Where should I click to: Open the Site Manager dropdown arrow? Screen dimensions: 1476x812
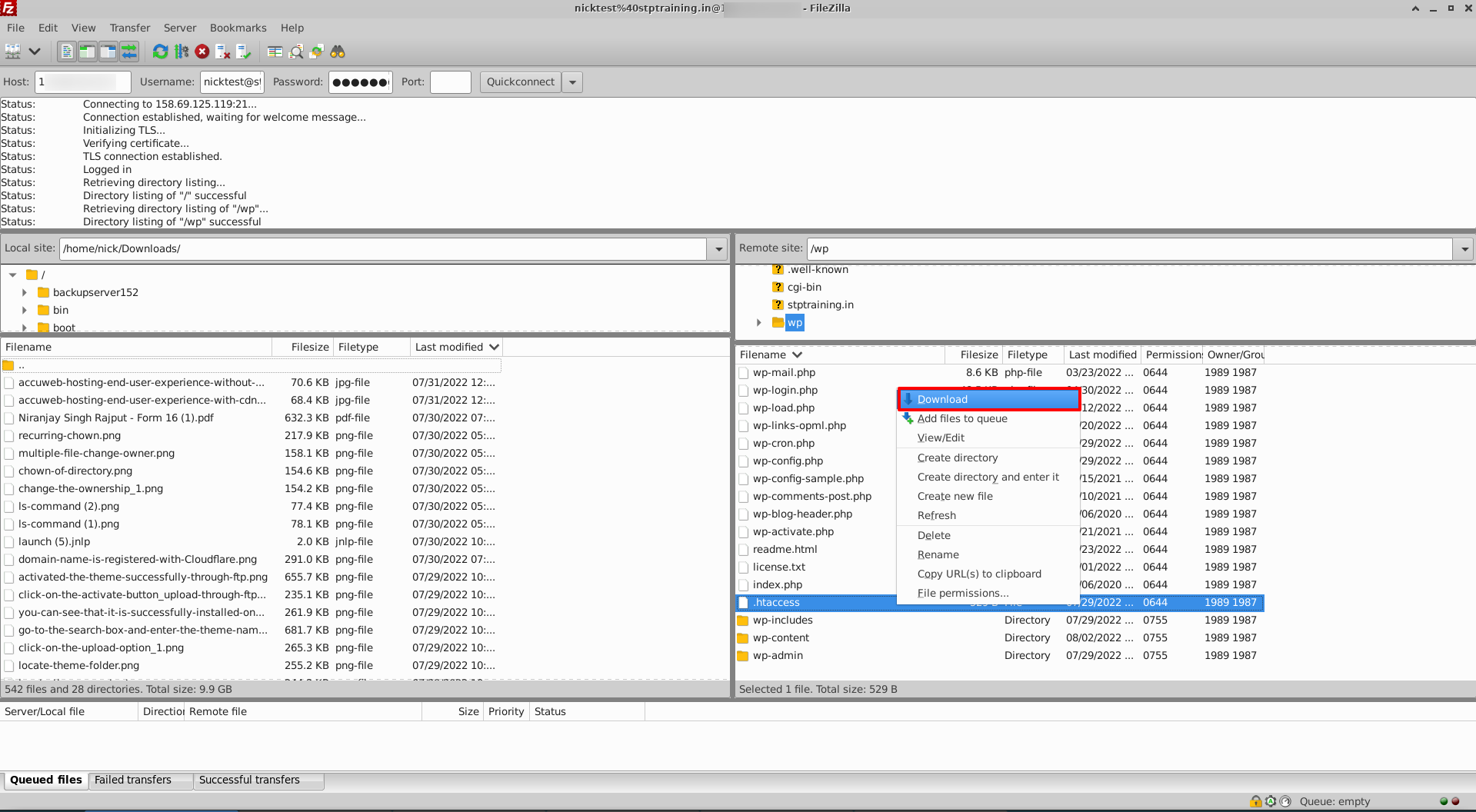click(35, 52)
